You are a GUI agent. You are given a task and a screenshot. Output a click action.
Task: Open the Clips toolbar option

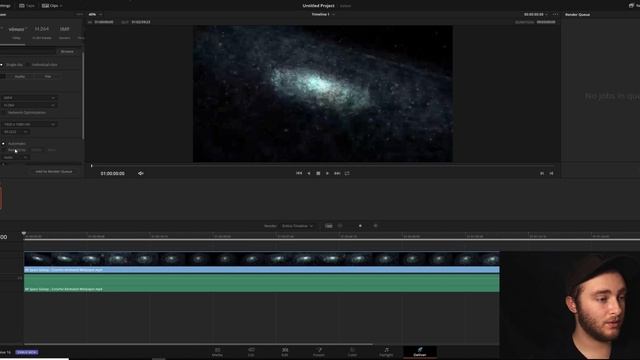tap(52, 6)
